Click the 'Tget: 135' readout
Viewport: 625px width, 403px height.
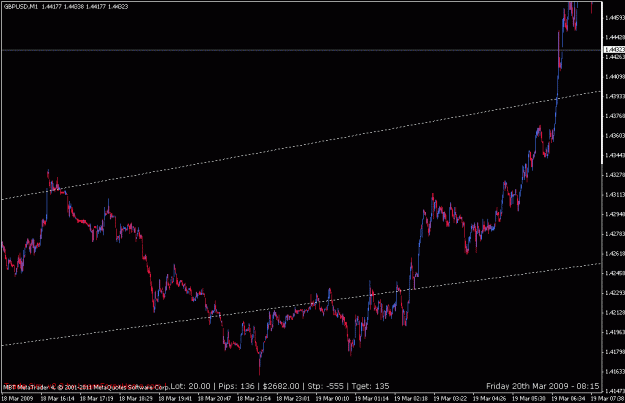[370, 386]
